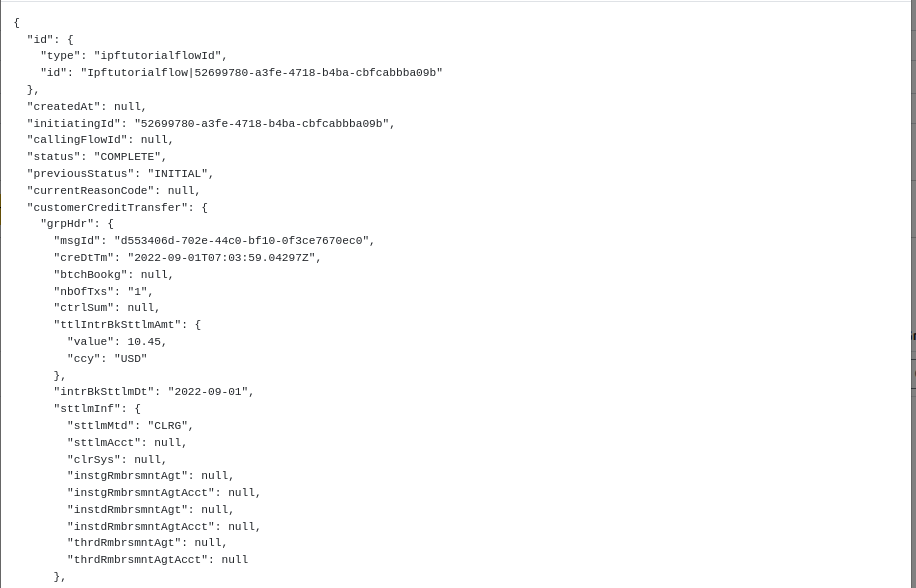Click the msgId value text
This screenshot has width=916, height=588.
point(241,241)
